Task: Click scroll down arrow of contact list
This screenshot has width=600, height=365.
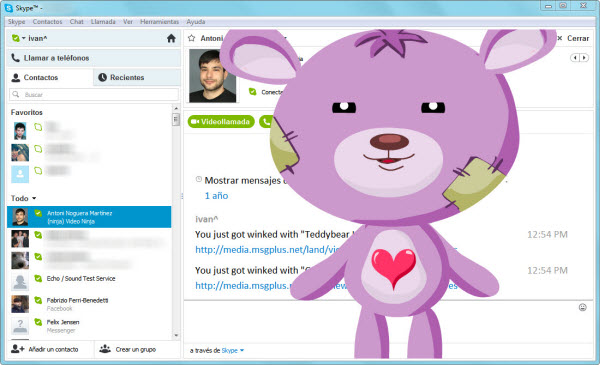Action: pos(176,336)
